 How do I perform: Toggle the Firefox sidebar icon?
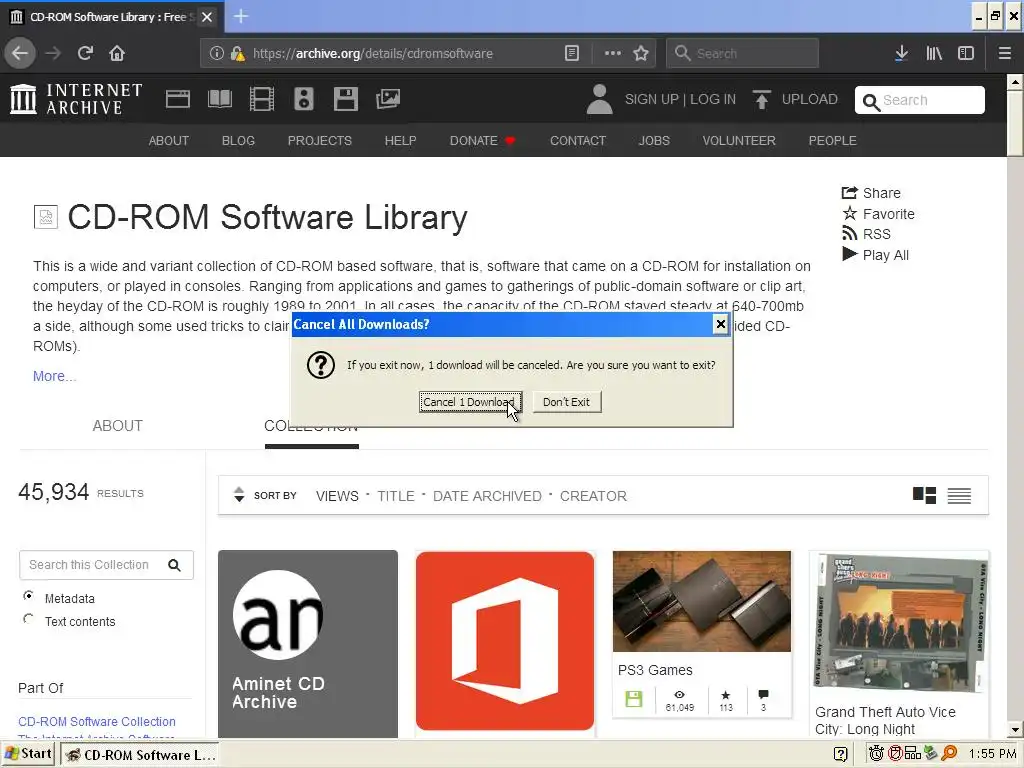coord(966,54)
